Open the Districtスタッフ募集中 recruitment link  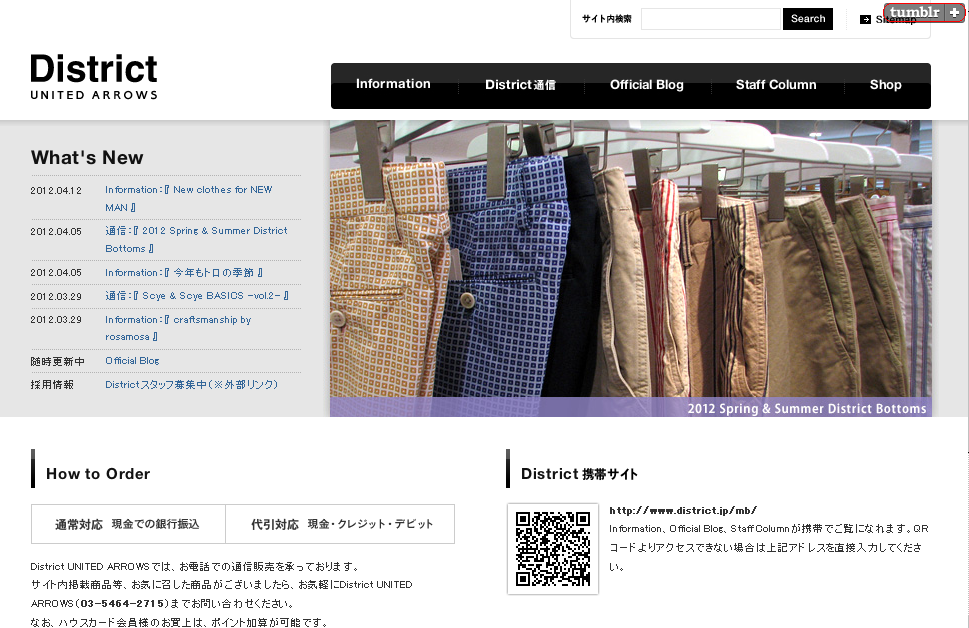pos(192,384)
